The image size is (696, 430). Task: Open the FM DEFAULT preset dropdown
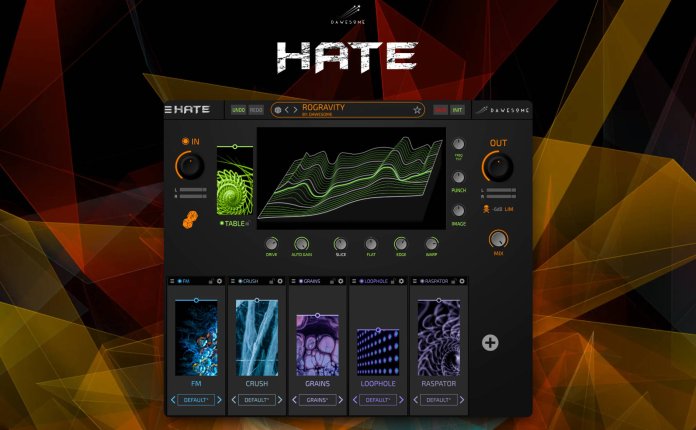(196, 400)
